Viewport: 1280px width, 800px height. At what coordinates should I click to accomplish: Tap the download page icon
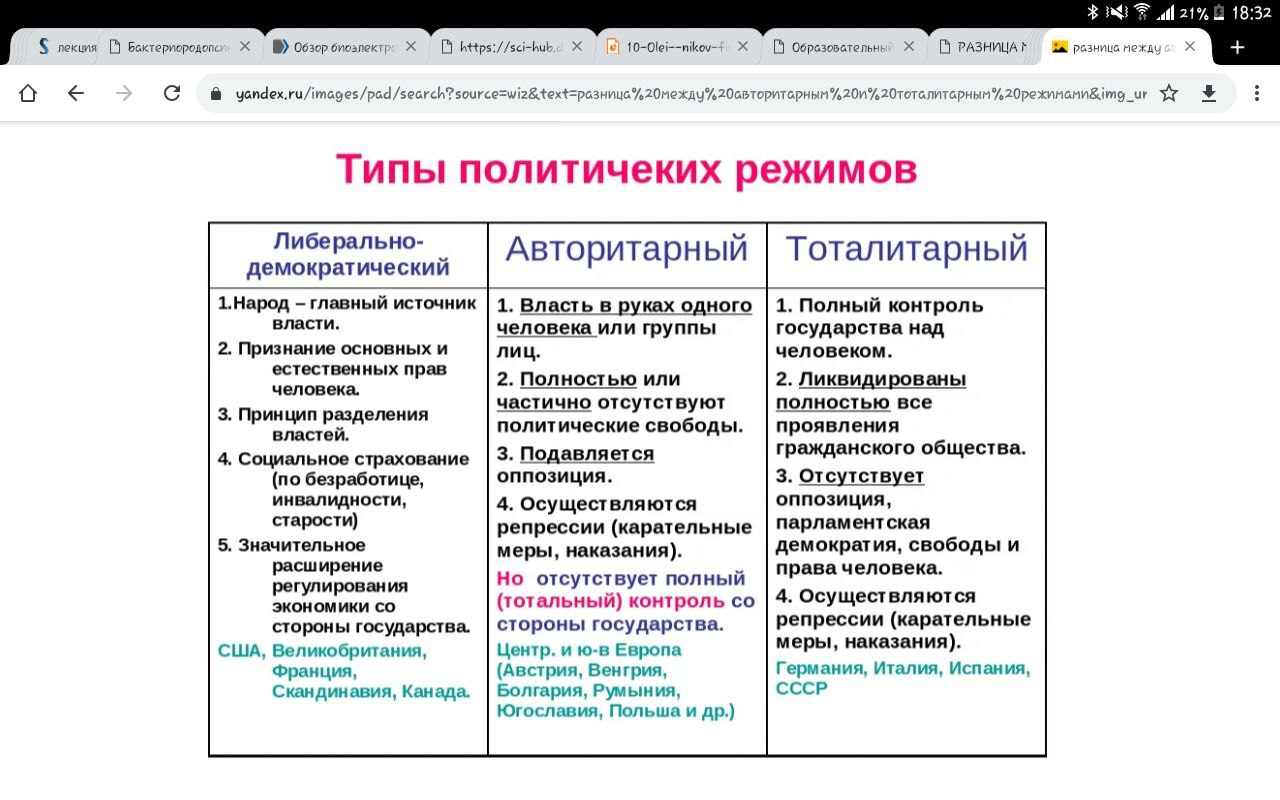pyautogui.click(x=1209, y=93)
